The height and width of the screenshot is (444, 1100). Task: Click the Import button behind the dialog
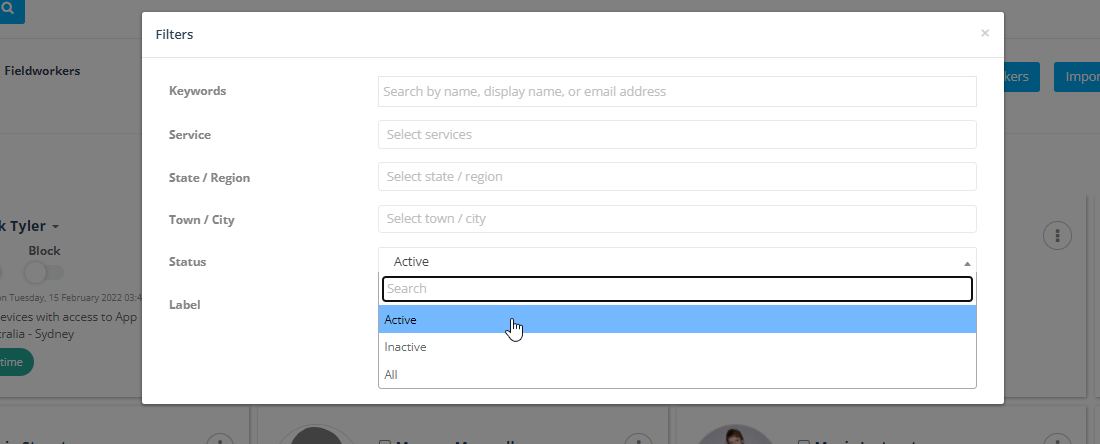pyautogui.click(x=1077, y=77)
